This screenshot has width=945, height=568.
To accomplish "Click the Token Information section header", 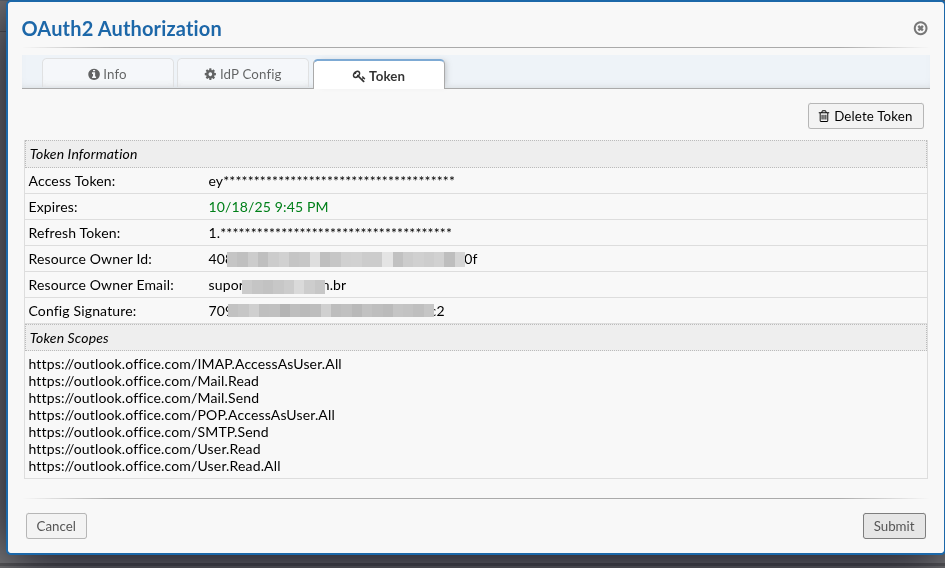I will click(x=84, y=154).
